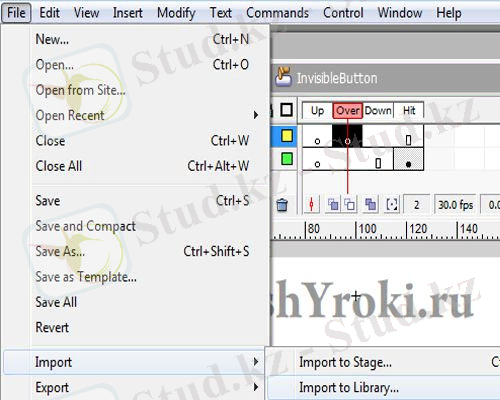The height and width of the screenshot is (400, 500).
Task: Choose Revert menu entry
Action: coord(142,327)
